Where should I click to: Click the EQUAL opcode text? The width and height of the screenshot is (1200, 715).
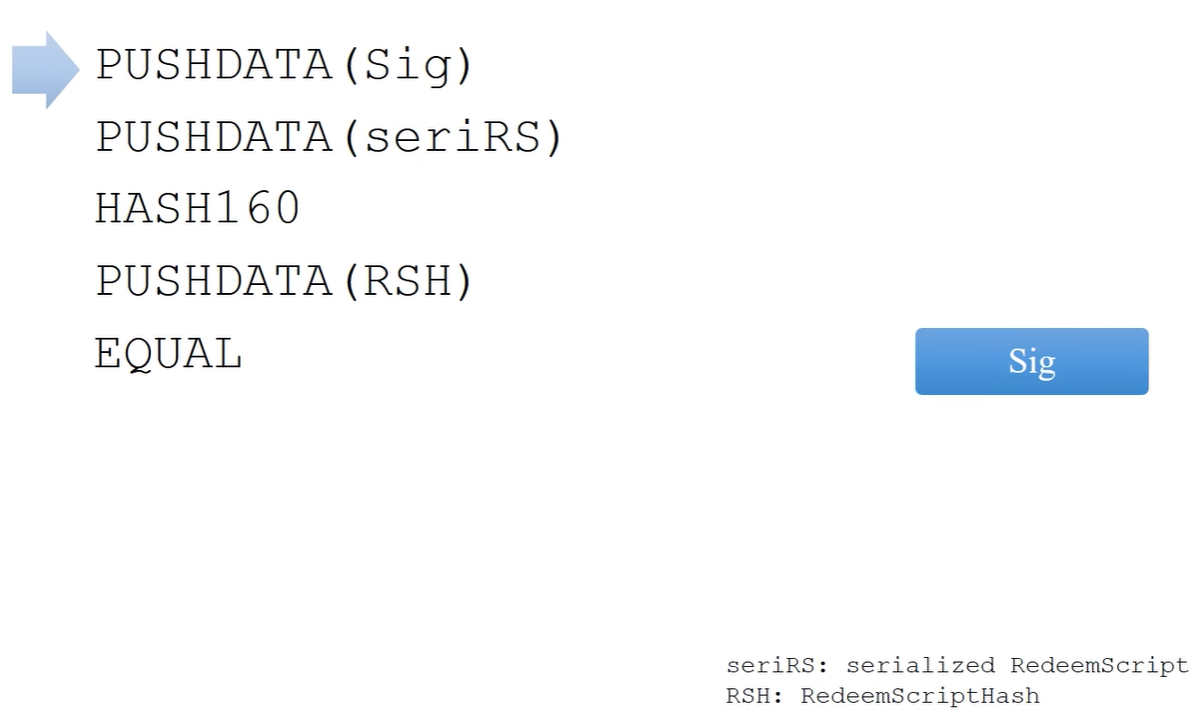168,354
